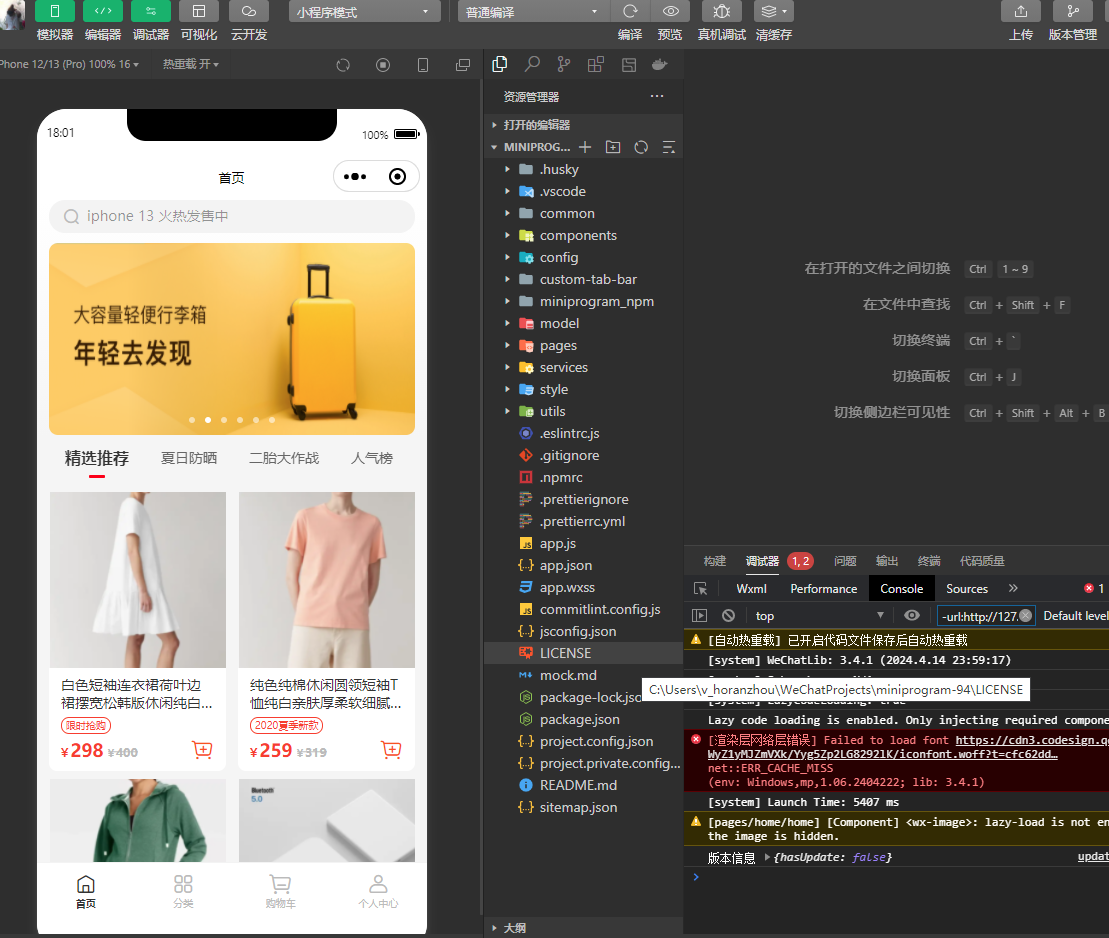Viewport: 1109px width, 938px height.
Task: Open cloud development (云开发)
Action: [249, 11]
